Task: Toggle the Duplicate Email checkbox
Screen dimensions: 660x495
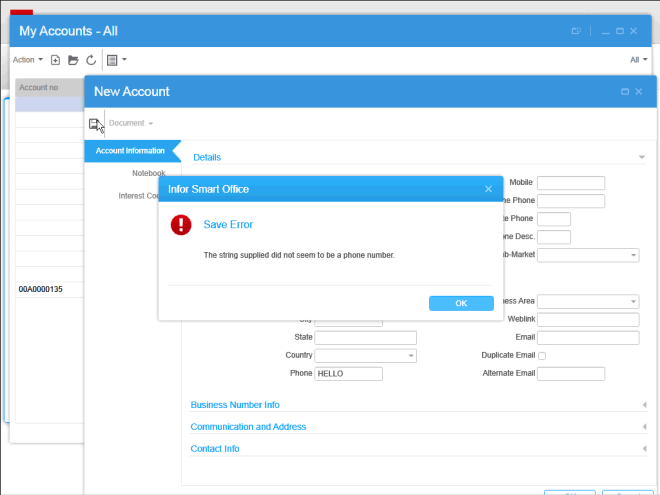Action: [x=542, y=356]
